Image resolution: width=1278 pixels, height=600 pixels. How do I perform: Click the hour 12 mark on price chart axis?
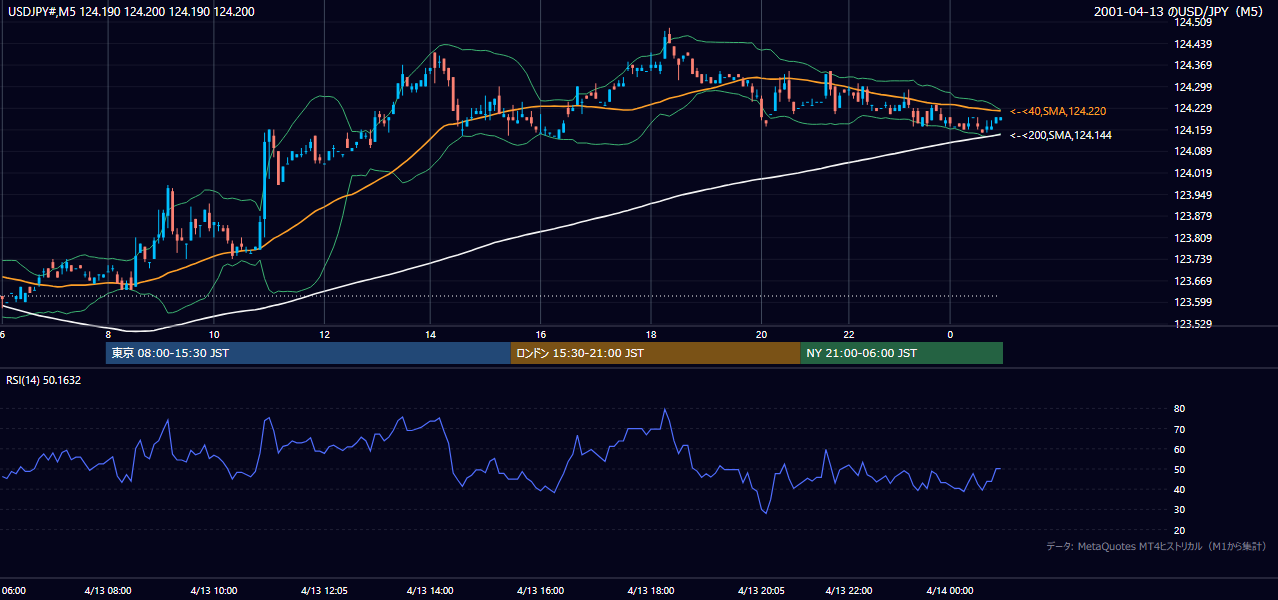click(x=324, y=334)
